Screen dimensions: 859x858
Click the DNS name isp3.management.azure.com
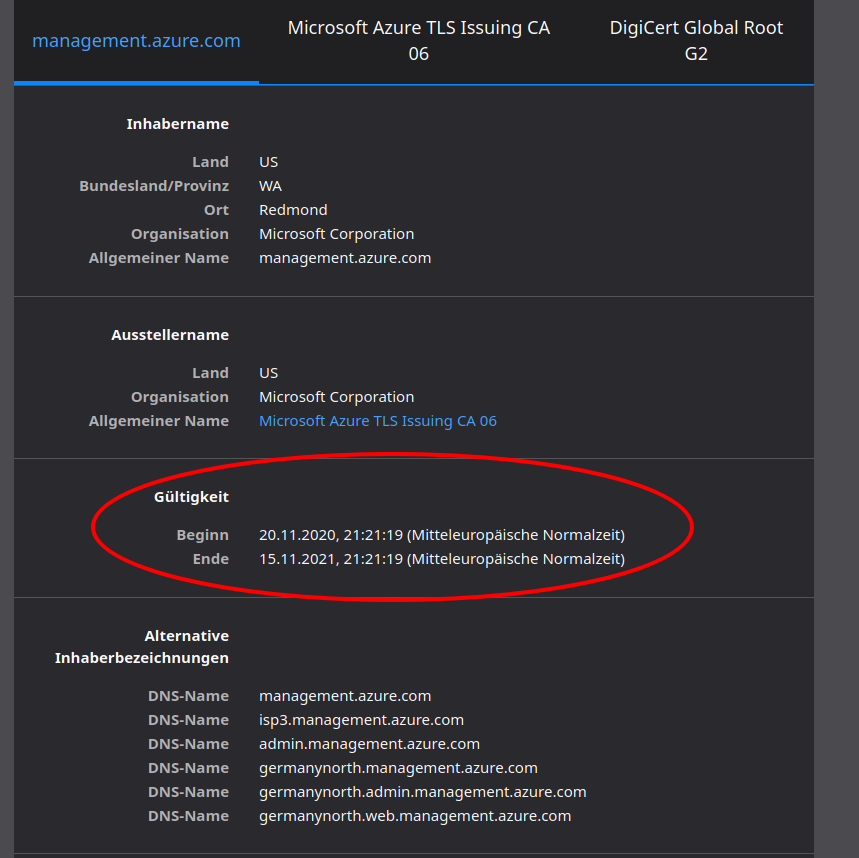pyautogui.click(x=362, y=720)
